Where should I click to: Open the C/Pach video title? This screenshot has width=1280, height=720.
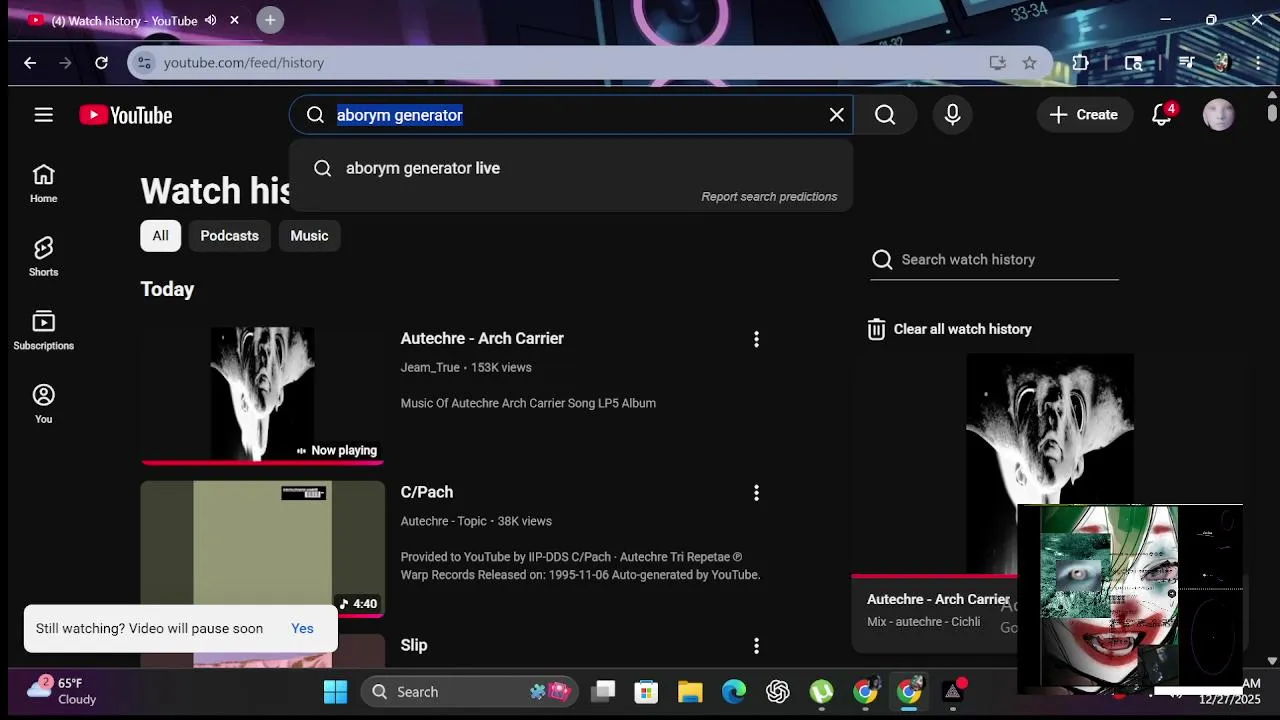(x=427, y=492)
